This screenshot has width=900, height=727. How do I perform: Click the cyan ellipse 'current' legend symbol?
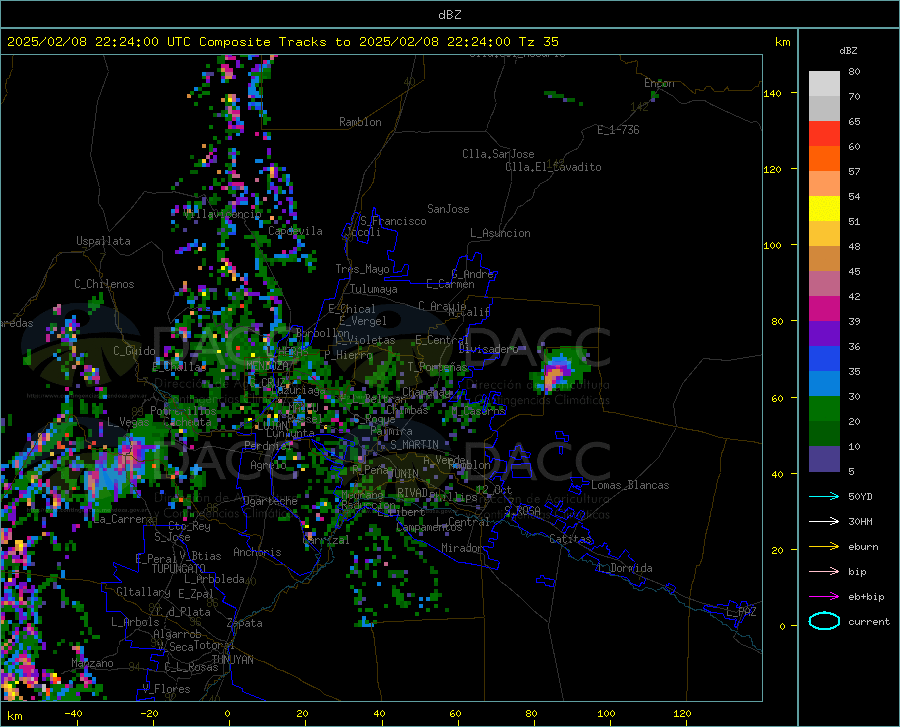click(824, 621)
